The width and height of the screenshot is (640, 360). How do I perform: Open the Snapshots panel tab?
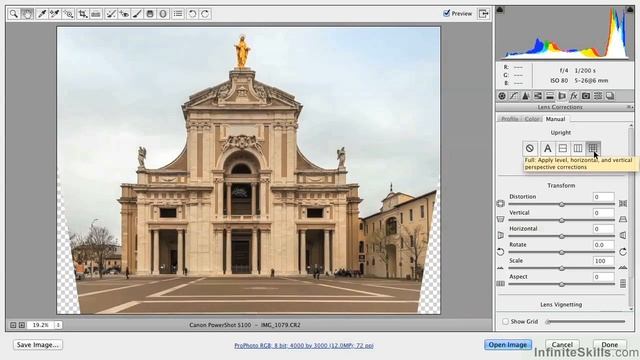point(610,96)
